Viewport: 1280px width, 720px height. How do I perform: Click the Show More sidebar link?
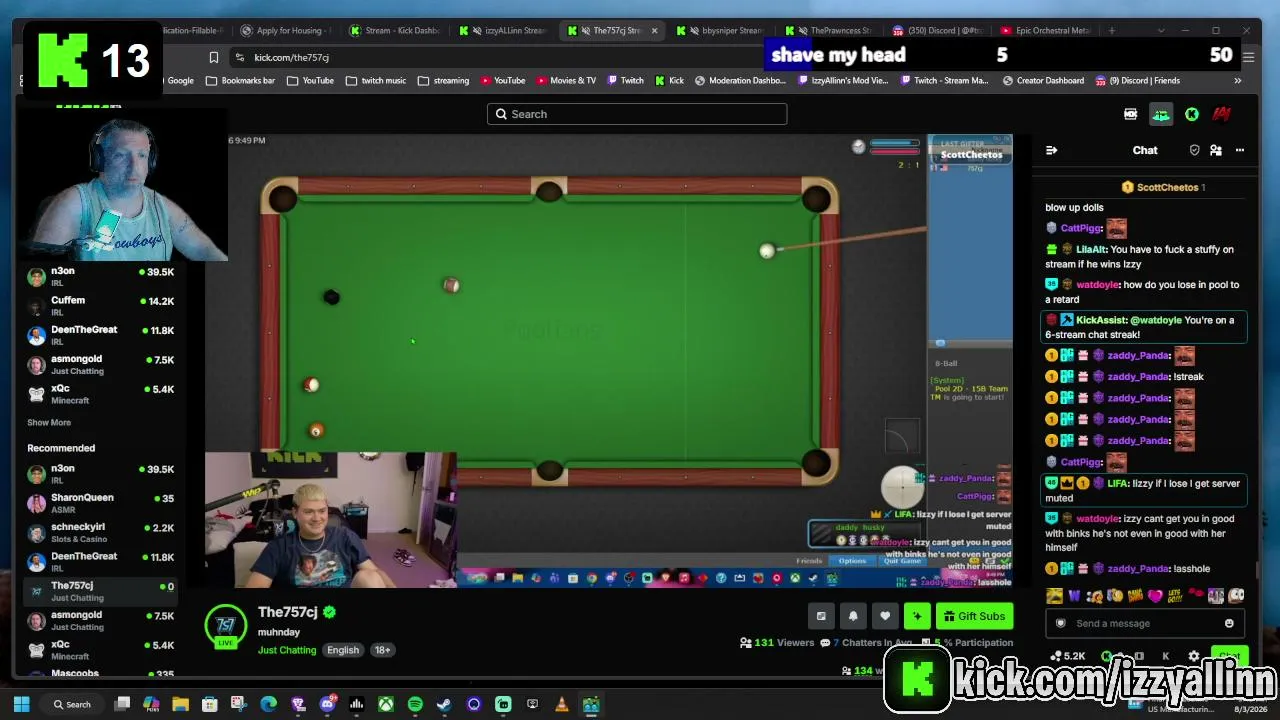(x=49, y=423)
